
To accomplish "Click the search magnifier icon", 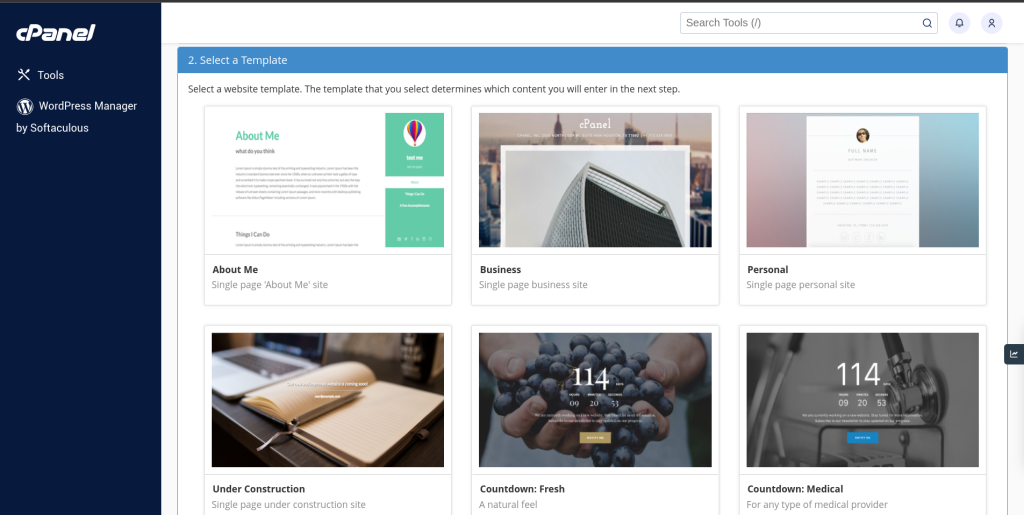I will (x=927, y=23).
